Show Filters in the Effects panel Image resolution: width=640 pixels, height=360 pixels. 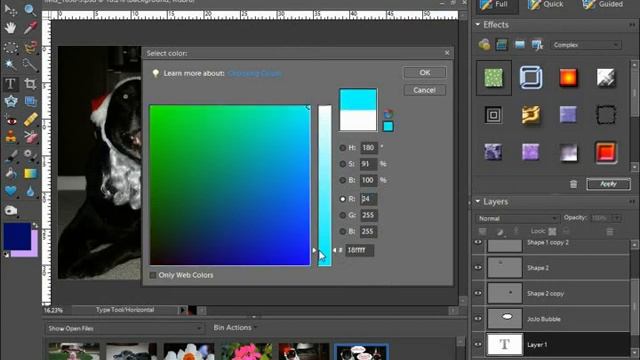click(x=484, y=44)
